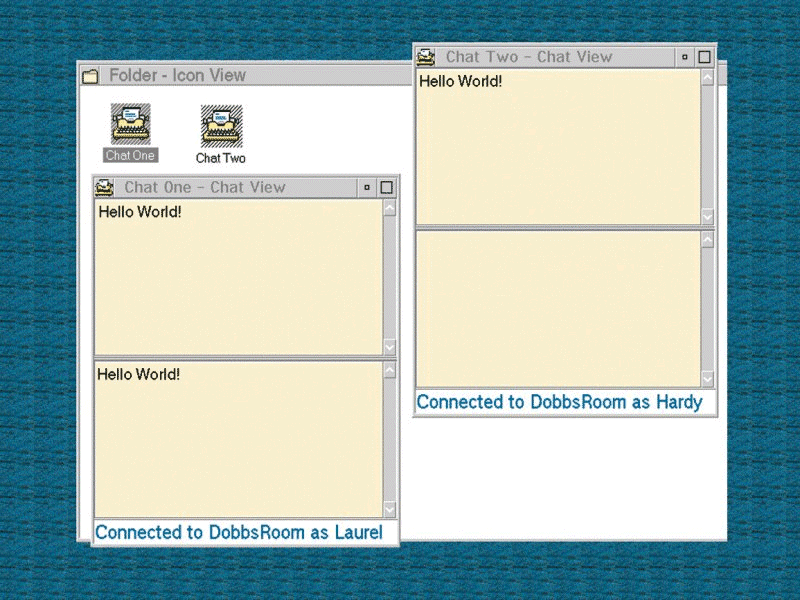Minimize the Chat Two window

[x=685, y=57]
